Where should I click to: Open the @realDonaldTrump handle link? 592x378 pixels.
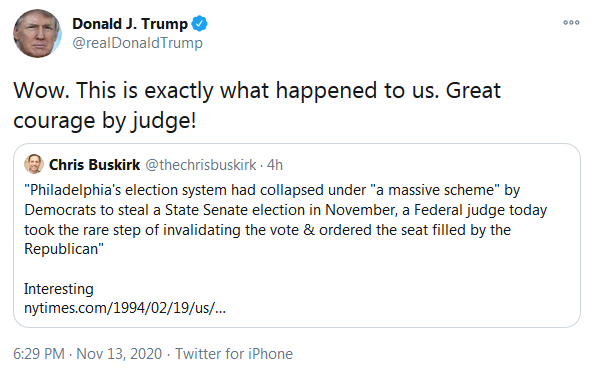tap(137, 43)
